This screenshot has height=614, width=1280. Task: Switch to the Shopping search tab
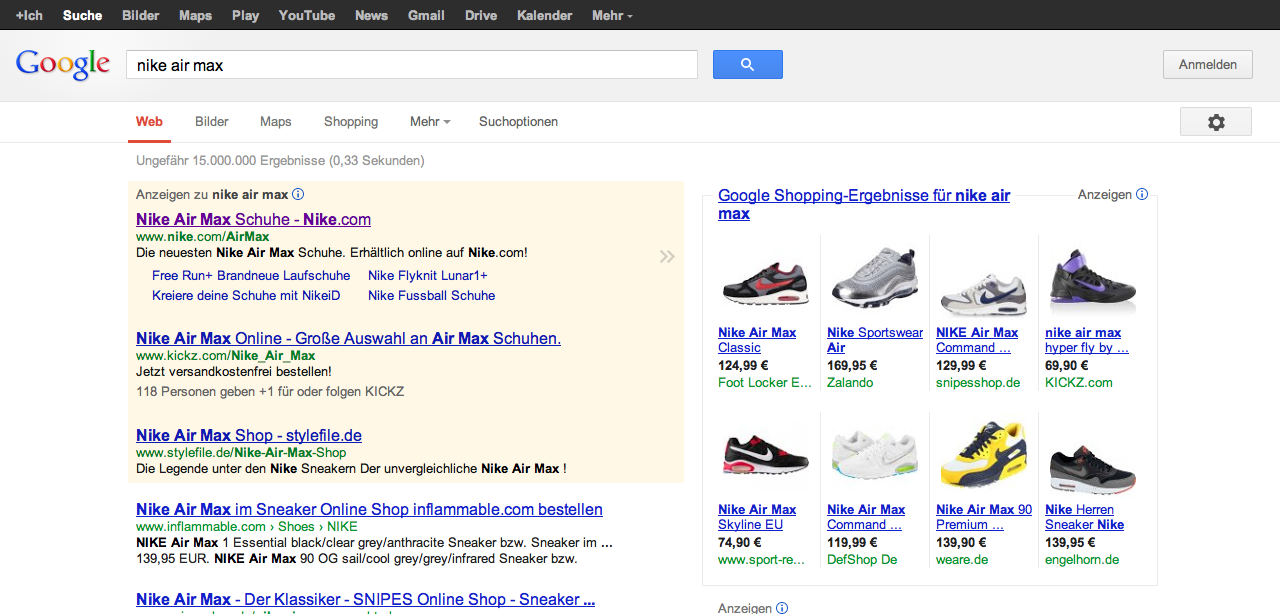(351, 122)
